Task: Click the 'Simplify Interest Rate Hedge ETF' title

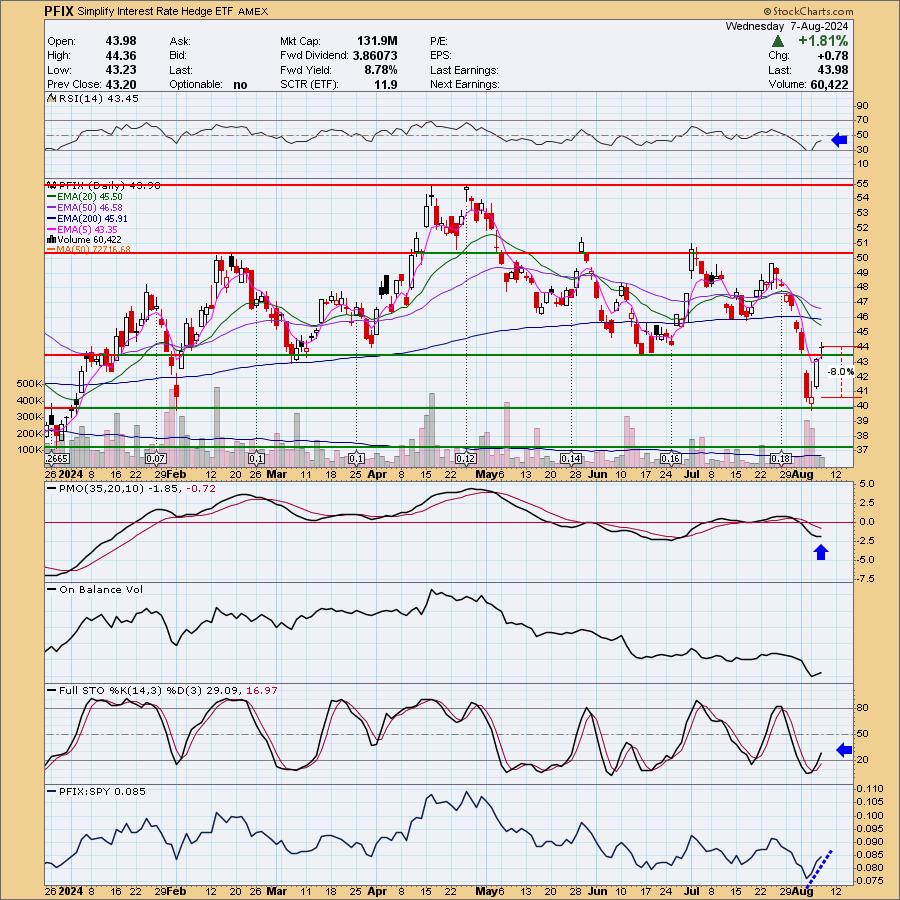Action: 155,11
